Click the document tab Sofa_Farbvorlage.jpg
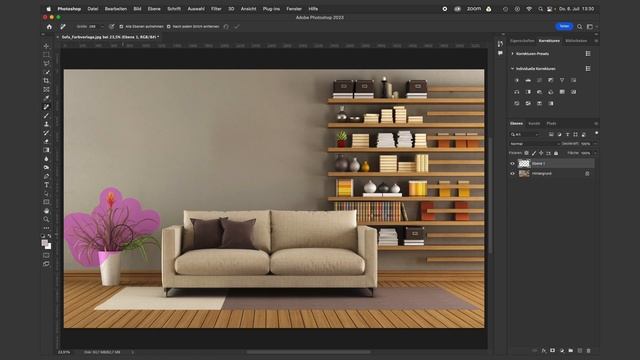The height and width of the screenshot is (360, 640). click(x=109, y=37)
